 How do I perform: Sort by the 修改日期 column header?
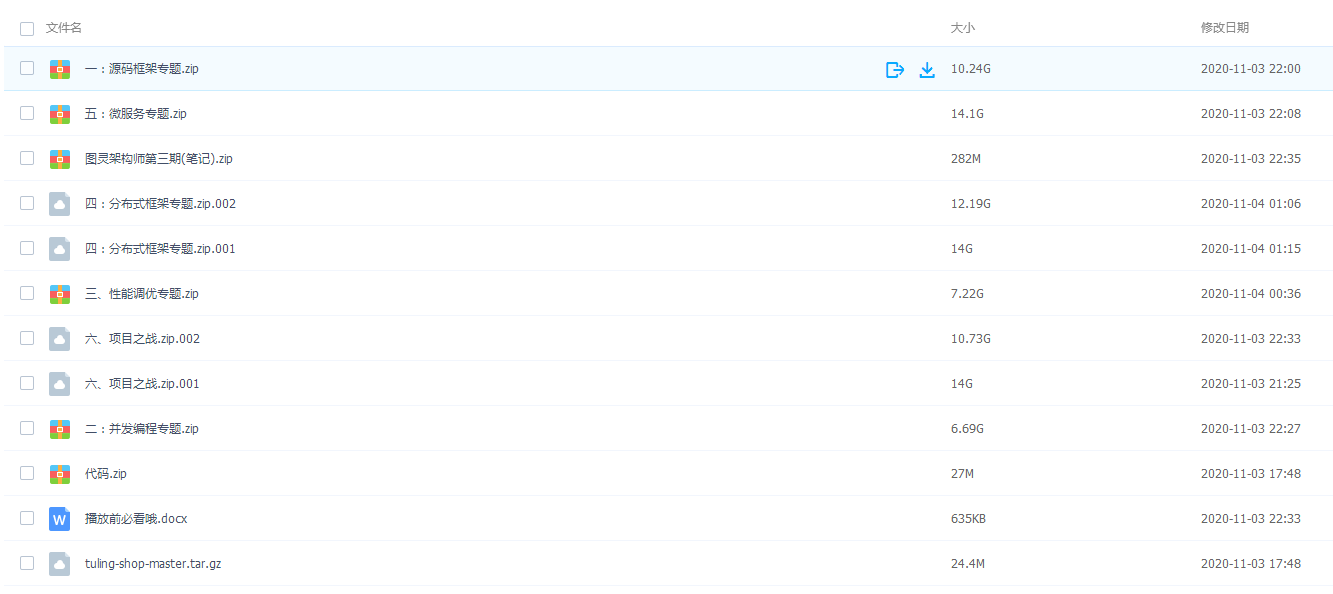(x=1225, y=28)
